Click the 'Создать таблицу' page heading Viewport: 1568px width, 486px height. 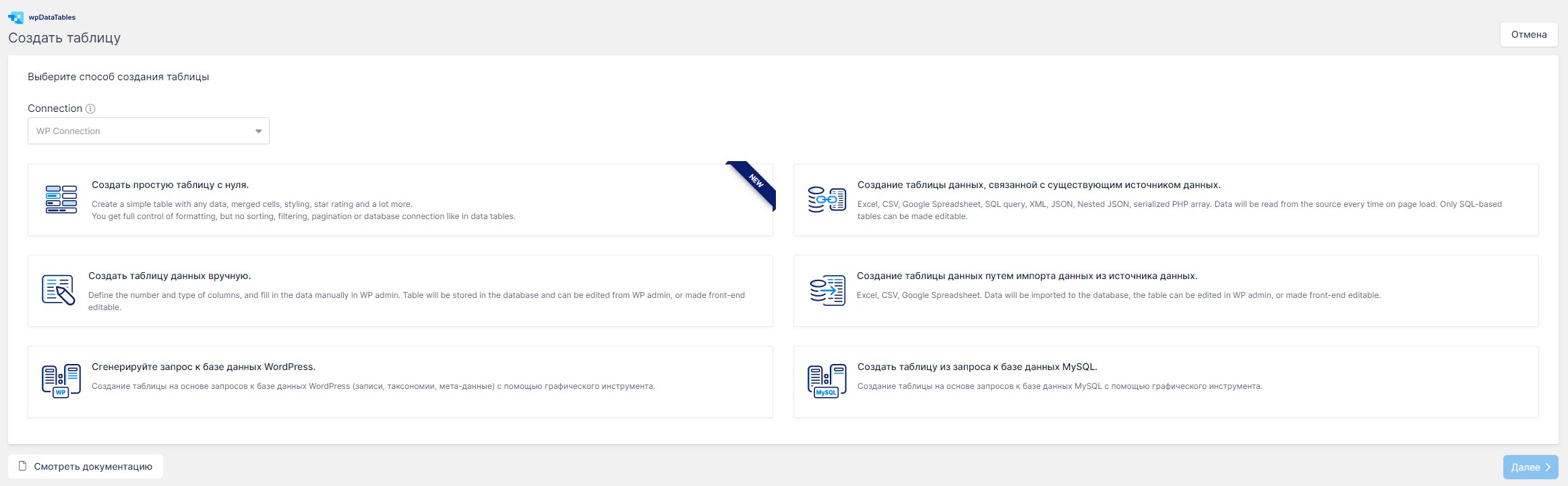tap(65, 38)
